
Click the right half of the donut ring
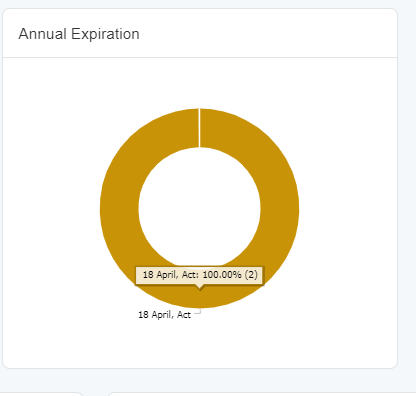pos(280,208)
